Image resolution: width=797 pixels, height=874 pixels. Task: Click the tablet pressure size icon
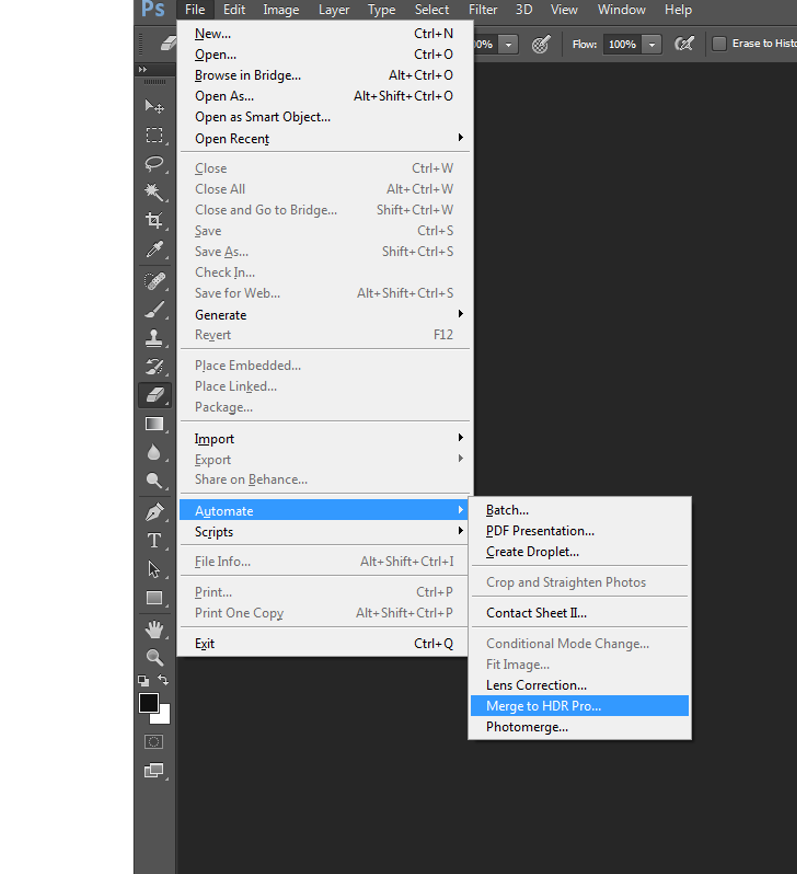tap(541, 44)
